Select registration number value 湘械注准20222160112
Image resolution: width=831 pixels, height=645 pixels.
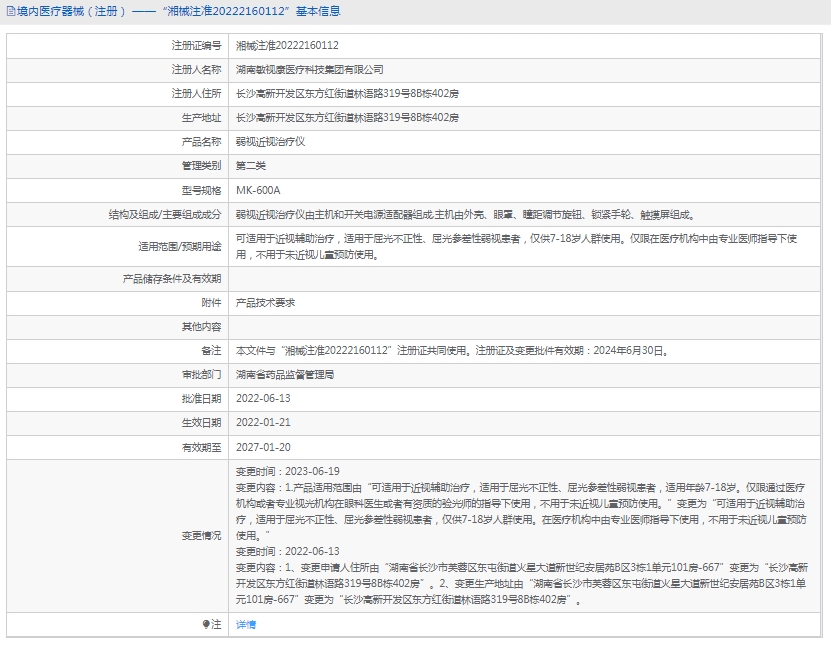click(x=287, y=46)
